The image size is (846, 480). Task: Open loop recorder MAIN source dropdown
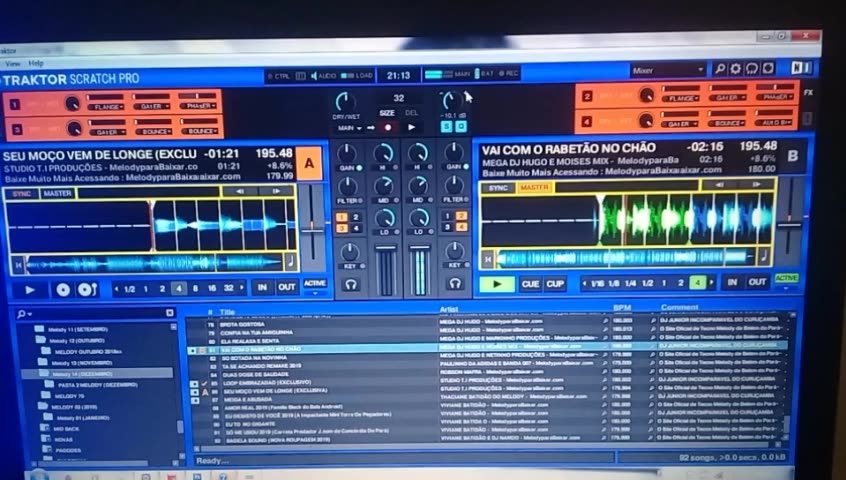click(x=350, y=128)
